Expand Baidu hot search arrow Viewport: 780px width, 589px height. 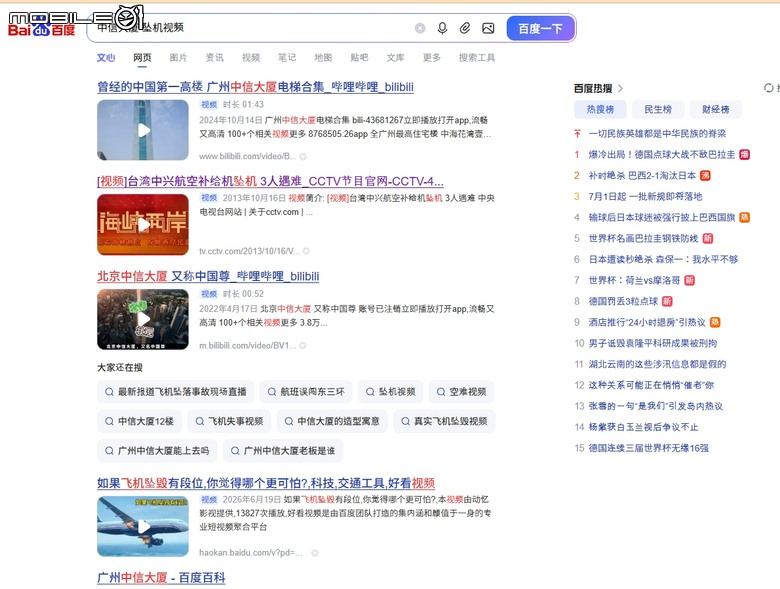click(620, 89)
